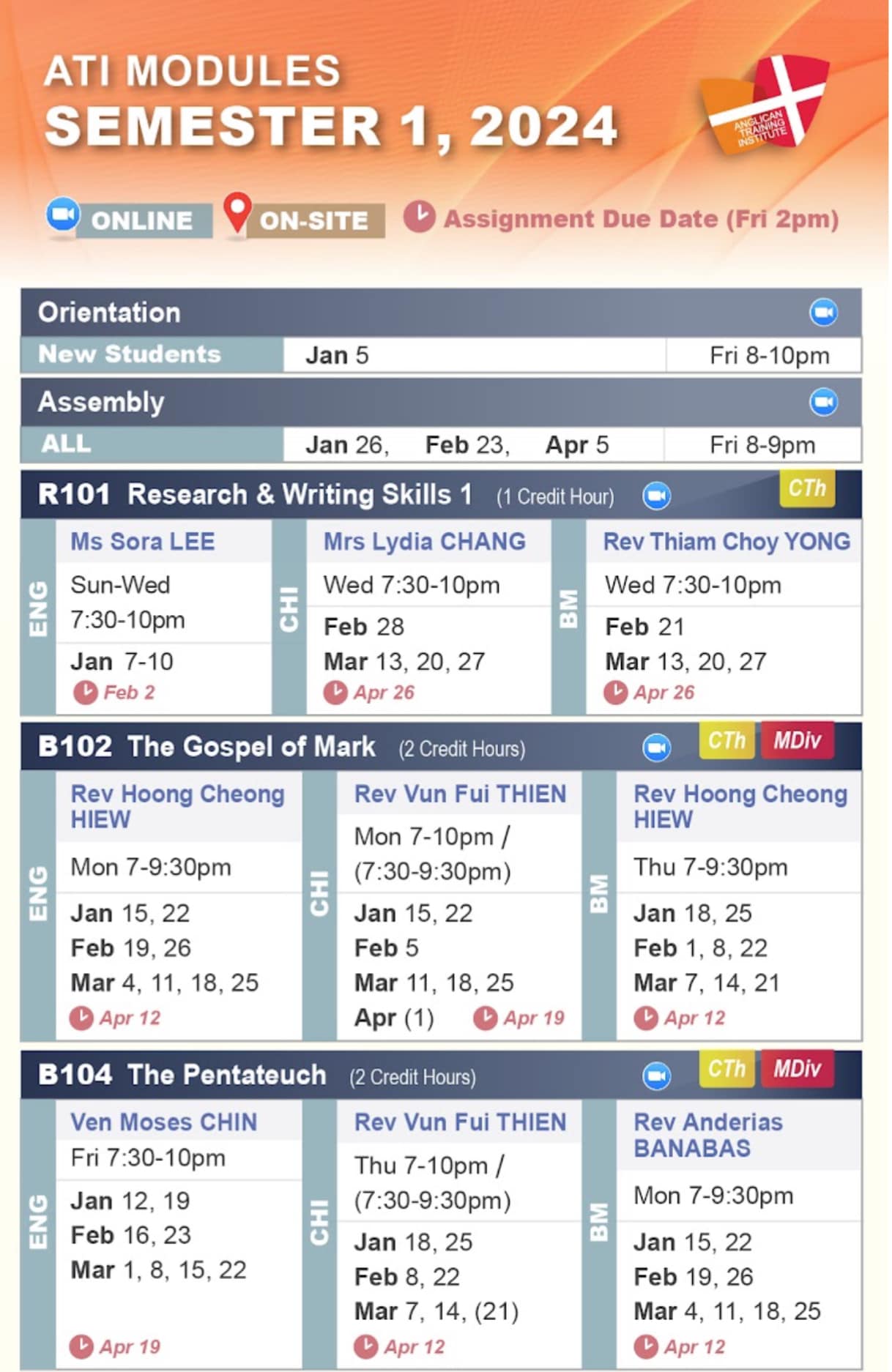Click the red ON-SITE location pin icon

[237, 212]
